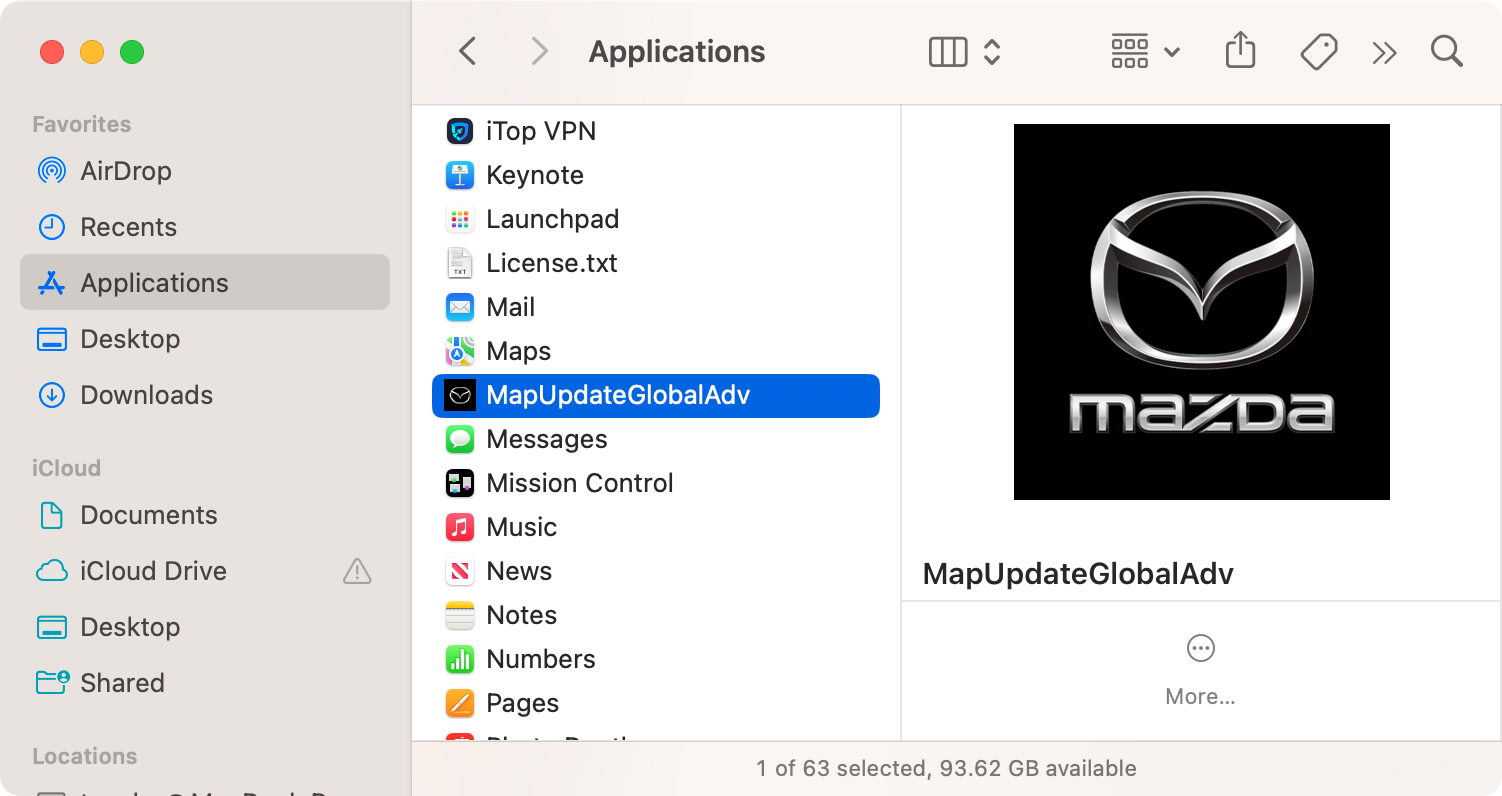Viewport: 1502px width, 796px height.
Task: Expand the hidden toolbar items chevron
Action: pos(1384,53)
